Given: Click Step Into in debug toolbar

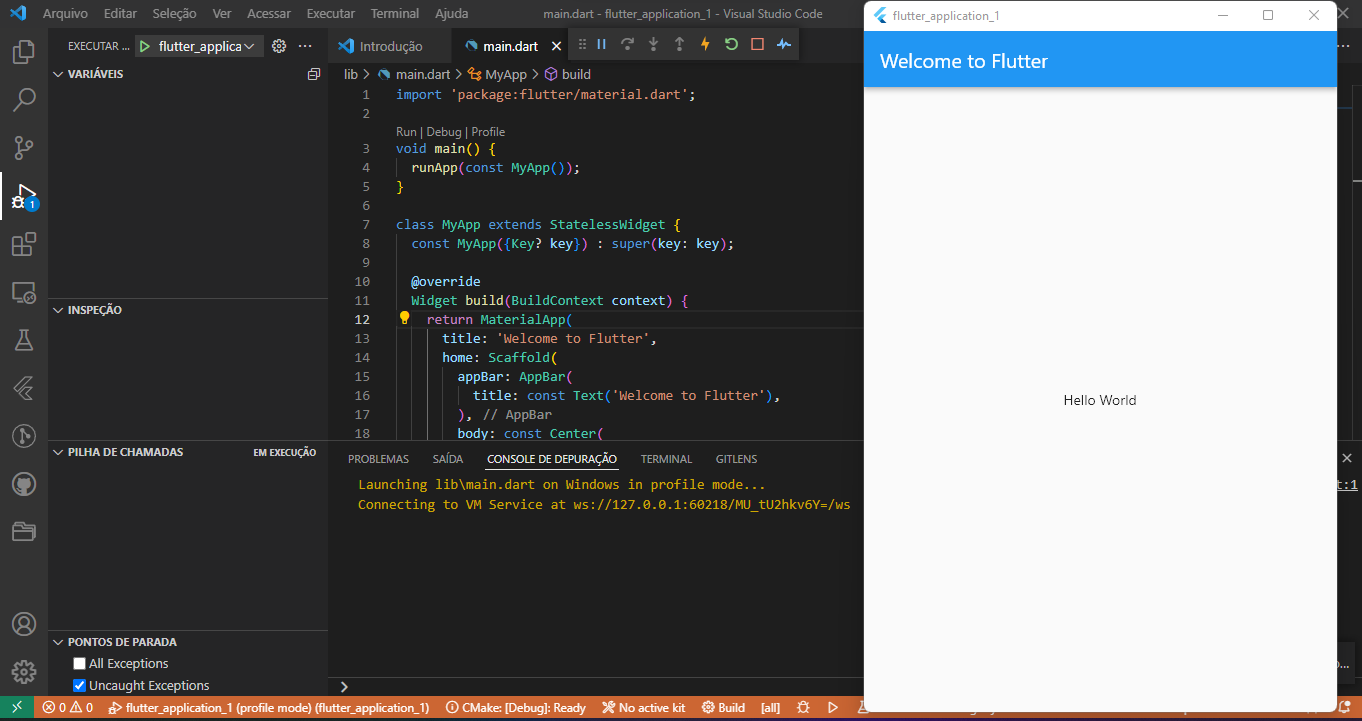Looking at the screenshot, I should point(653,44).
